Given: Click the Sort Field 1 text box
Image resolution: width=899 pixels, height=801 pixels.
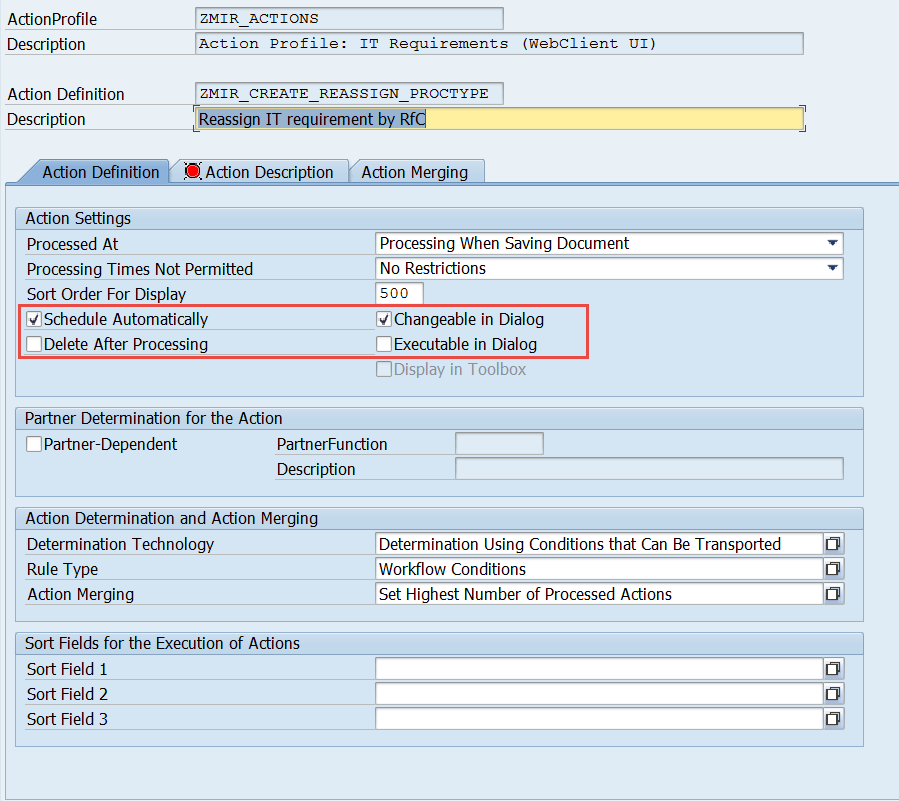Looking at the screenshot, I should 598,669.
